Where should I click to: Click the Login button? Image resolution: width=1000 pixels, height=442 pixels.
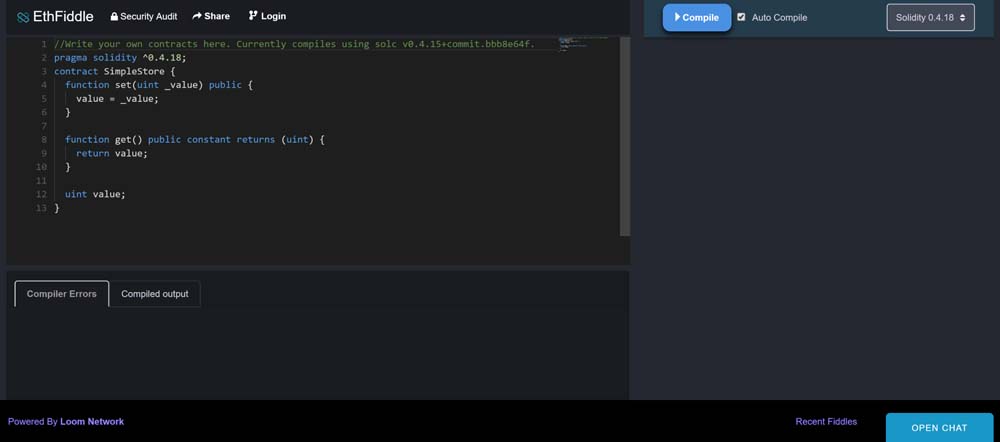pyautogui.click(x=267, y=16)
